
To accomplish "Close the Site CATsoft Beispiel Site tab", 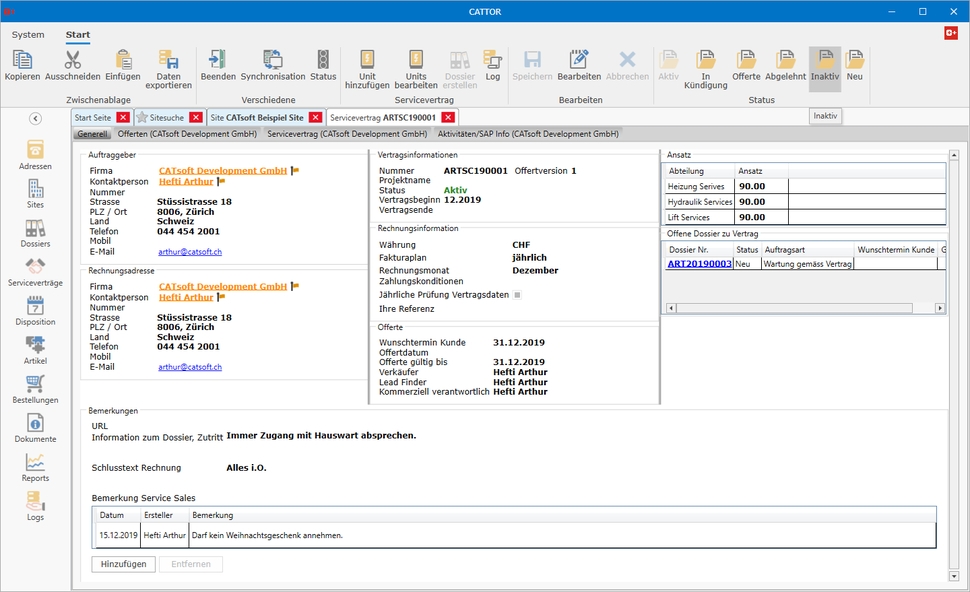I will tap(315, 118).
